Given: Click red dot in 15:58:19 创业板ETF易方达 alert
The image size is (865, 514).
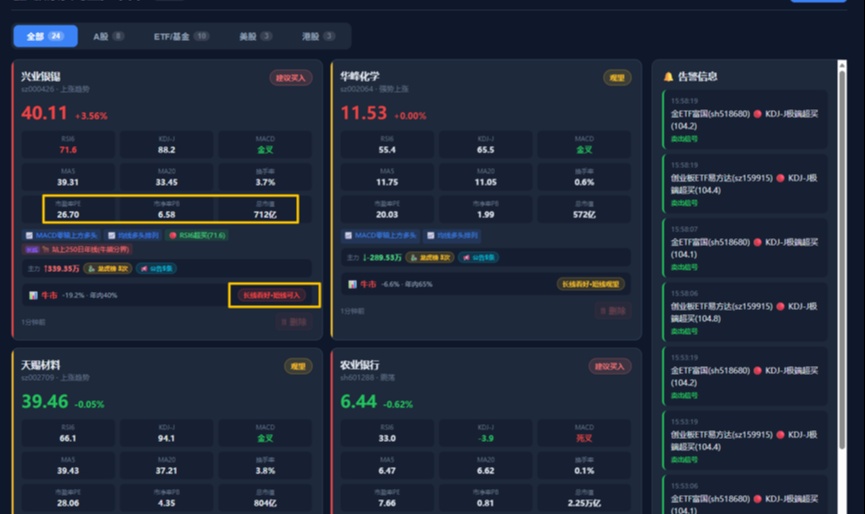Looking at the screenshot, I should point(780,178).
